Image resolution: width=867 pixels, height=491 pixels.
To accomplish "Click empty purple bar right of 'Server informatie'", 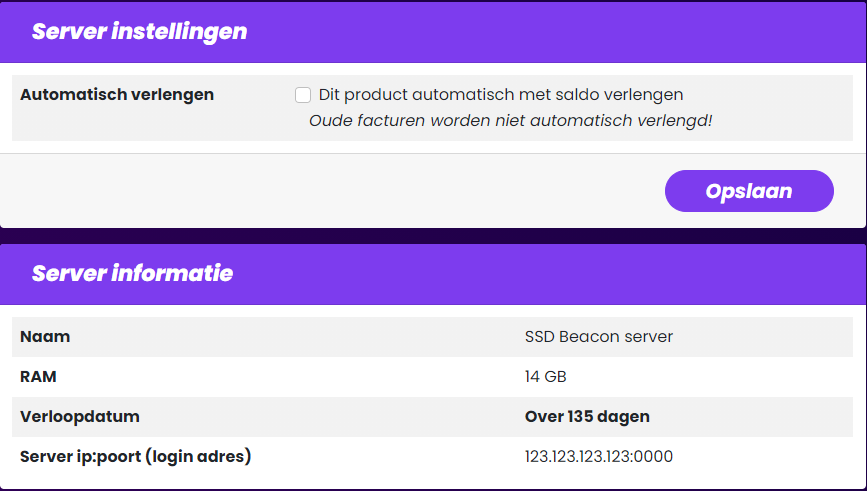I will [560, 273].
